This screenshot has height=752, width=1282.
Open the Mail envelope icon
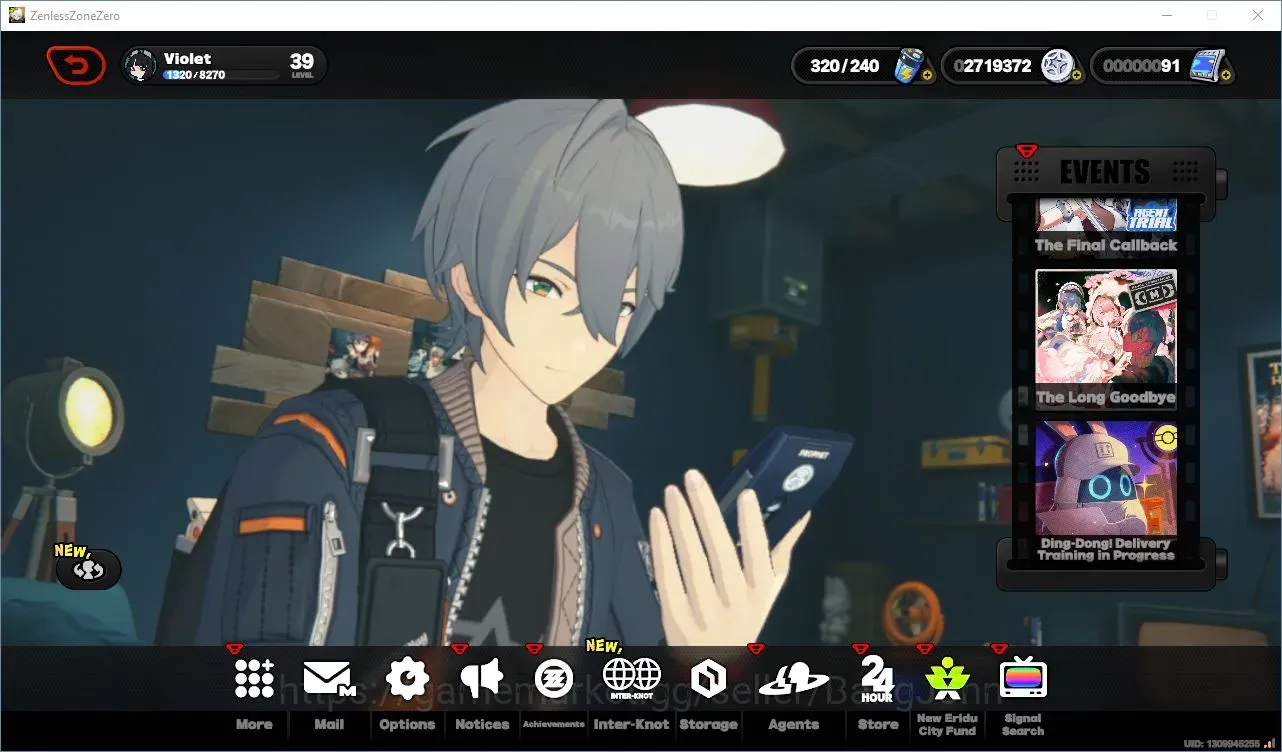pyautogui.click(x=329, y=679)
